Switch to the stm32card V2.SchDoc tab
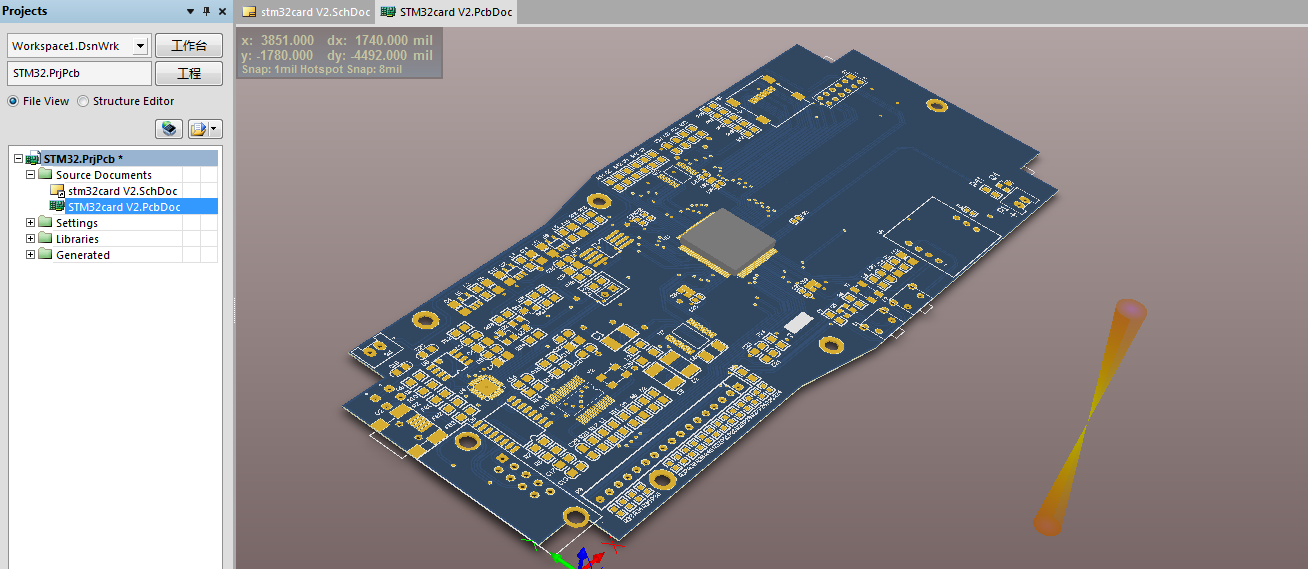Screen dimensions: 1308x569 point(306,12)
